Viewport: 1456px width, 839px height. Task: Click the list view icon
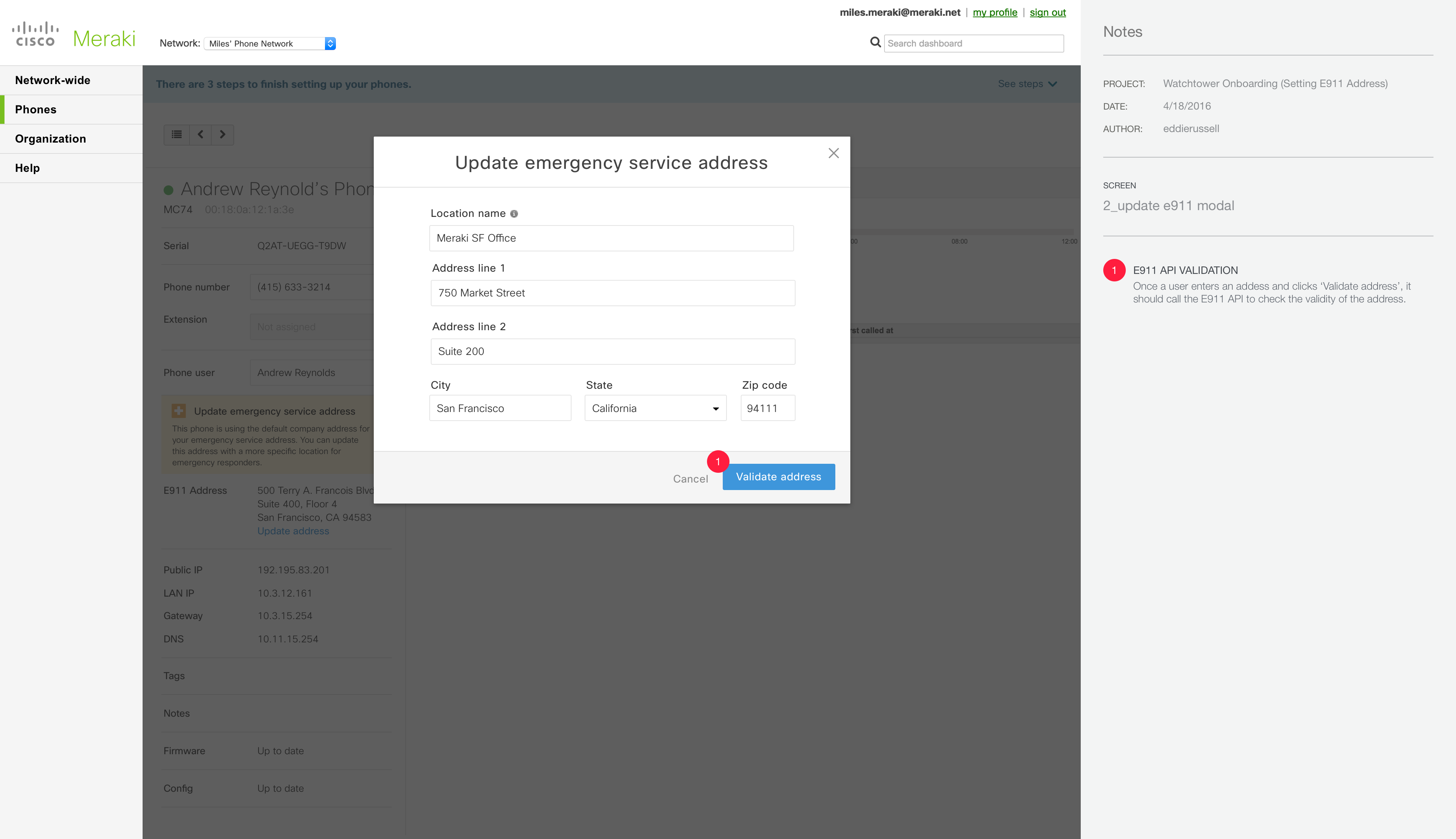pyautogui.click(x=177, y=134)
